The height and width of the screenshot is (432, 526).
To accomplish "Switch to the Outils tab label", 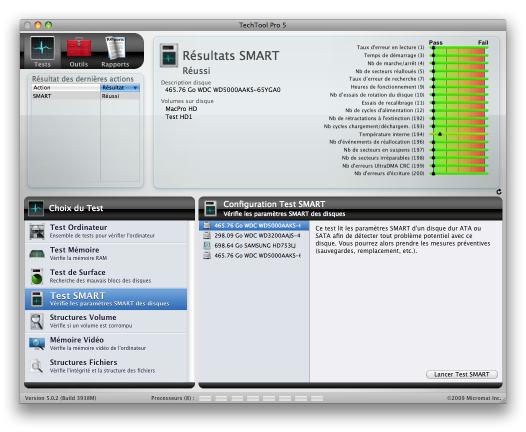I will pos(79,64).
